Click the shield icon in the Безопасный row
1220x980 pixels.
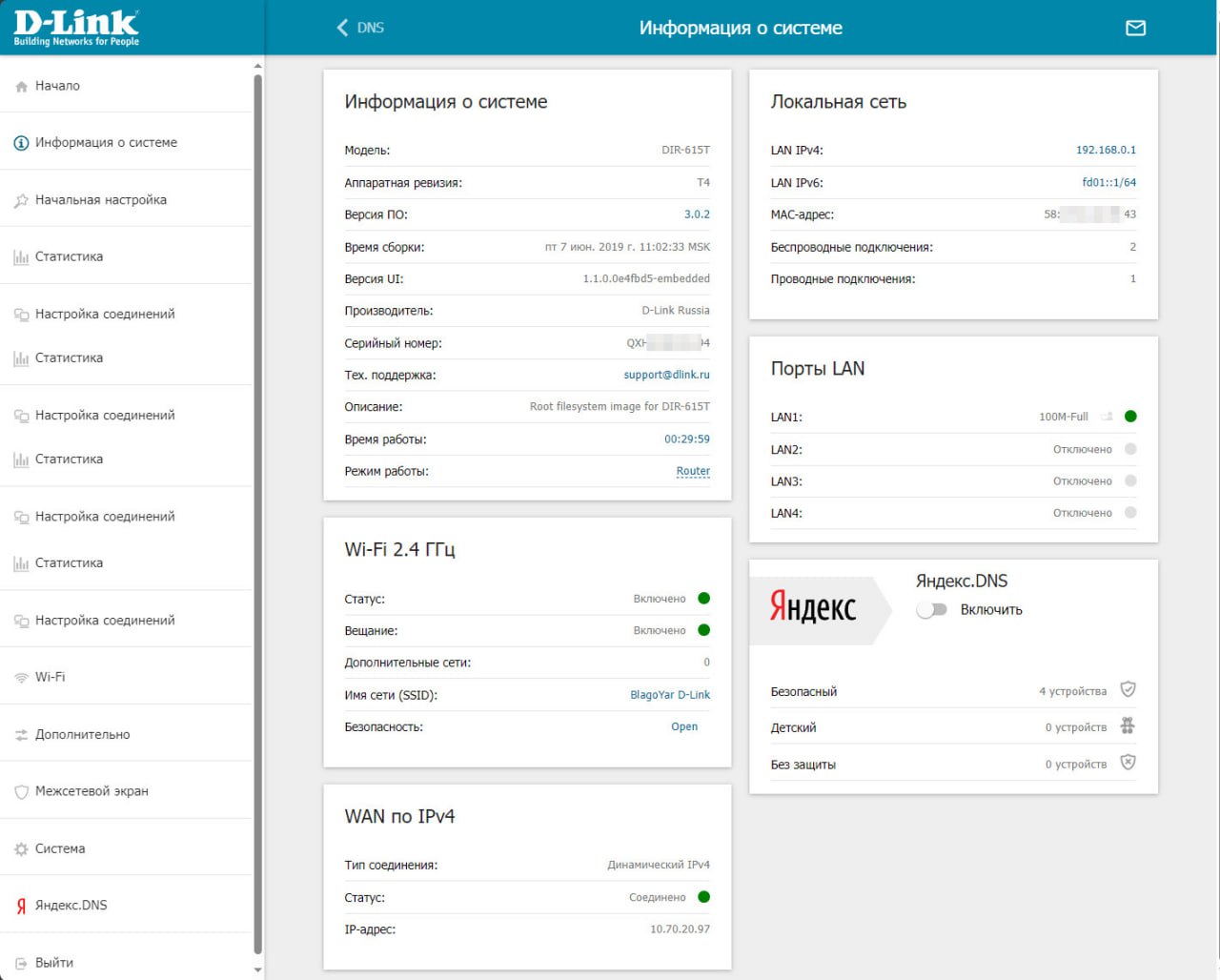1128,689
